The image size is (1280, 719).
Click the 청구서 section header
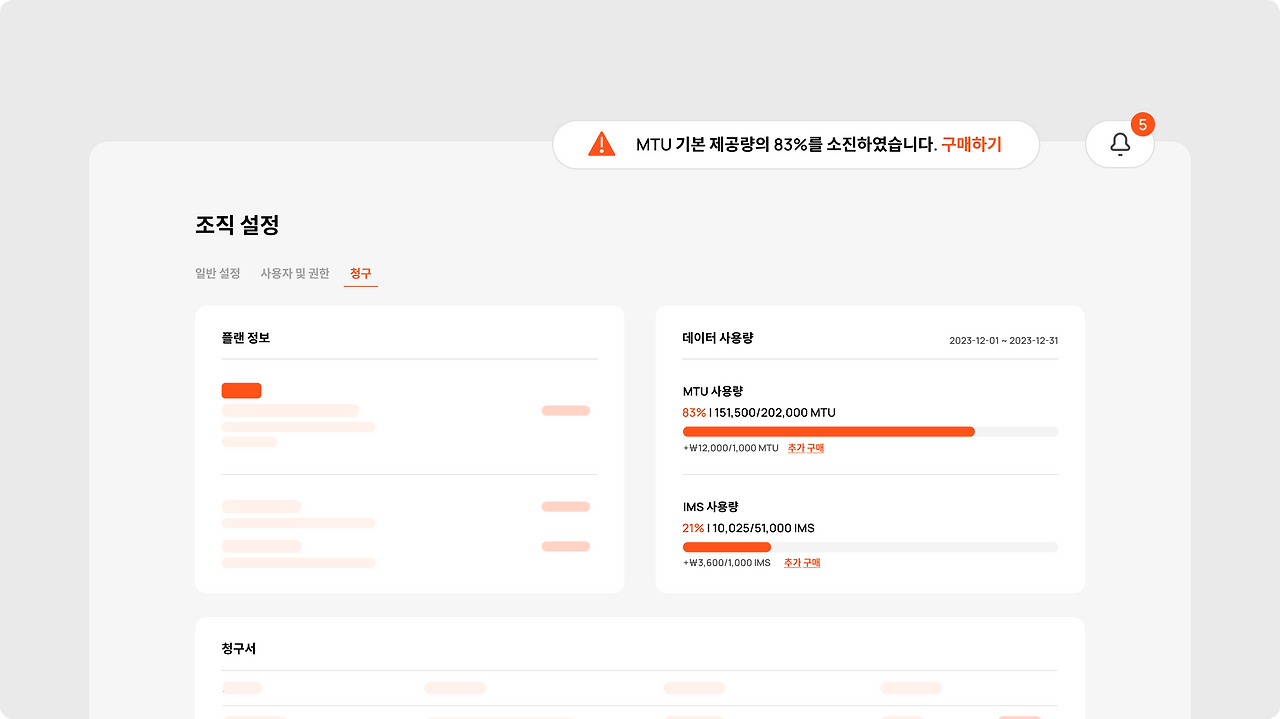(240, 648)
